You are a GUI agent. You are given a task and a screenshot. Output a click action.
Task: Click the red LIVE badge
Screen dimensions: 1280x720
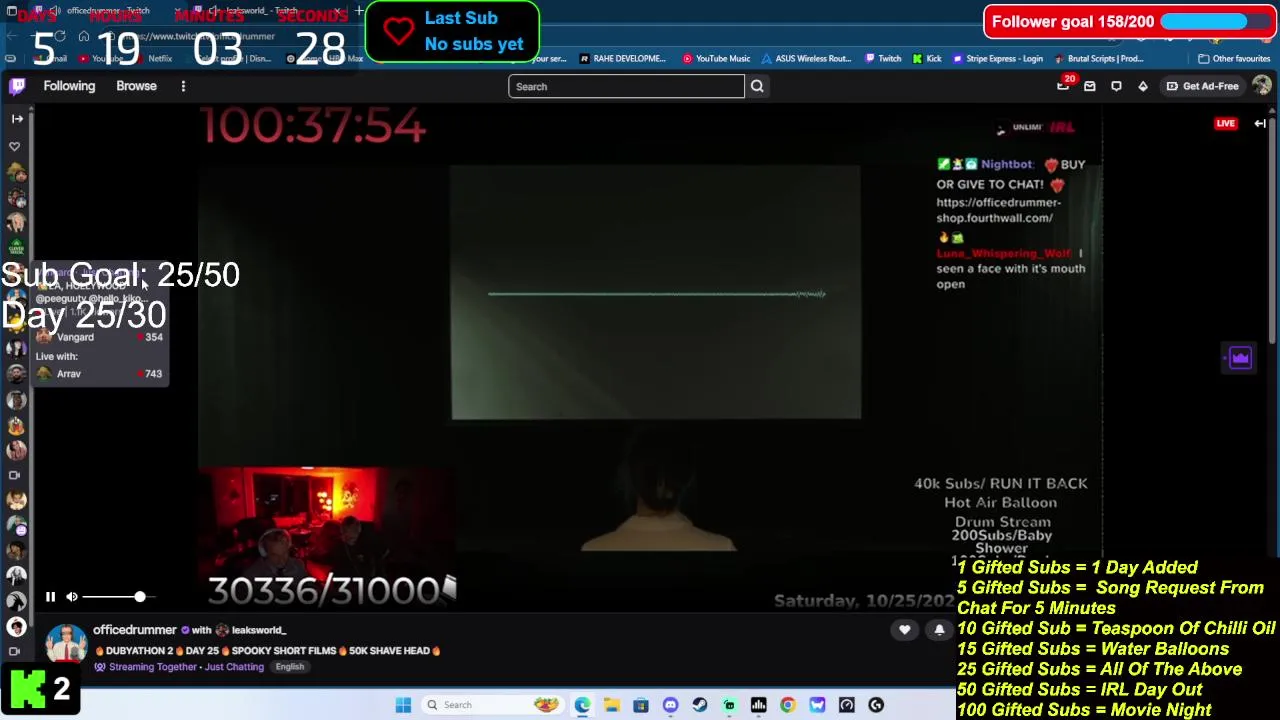1226,123
